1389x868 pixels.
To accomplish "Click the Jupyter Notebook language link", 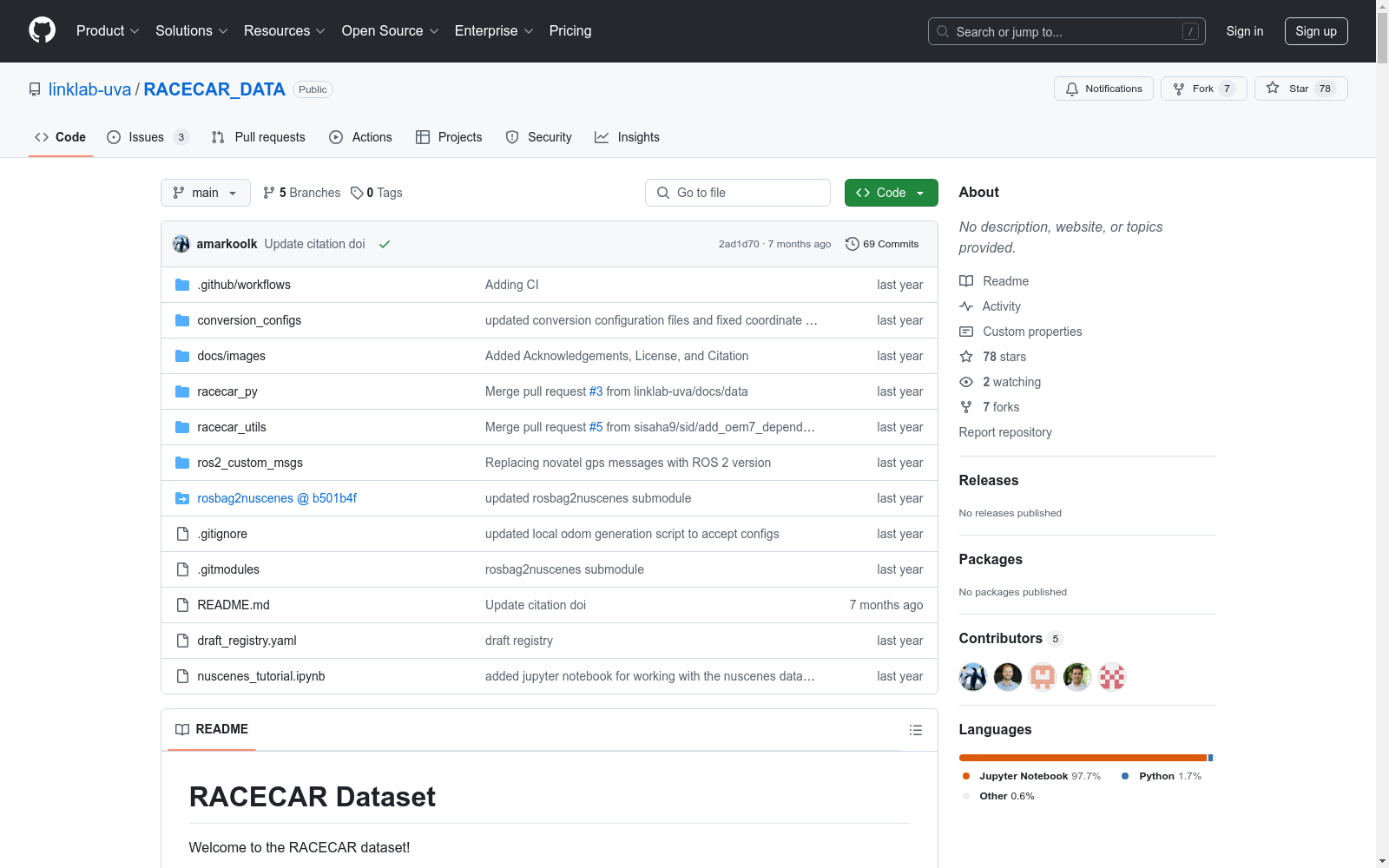I will point(1031,776).
